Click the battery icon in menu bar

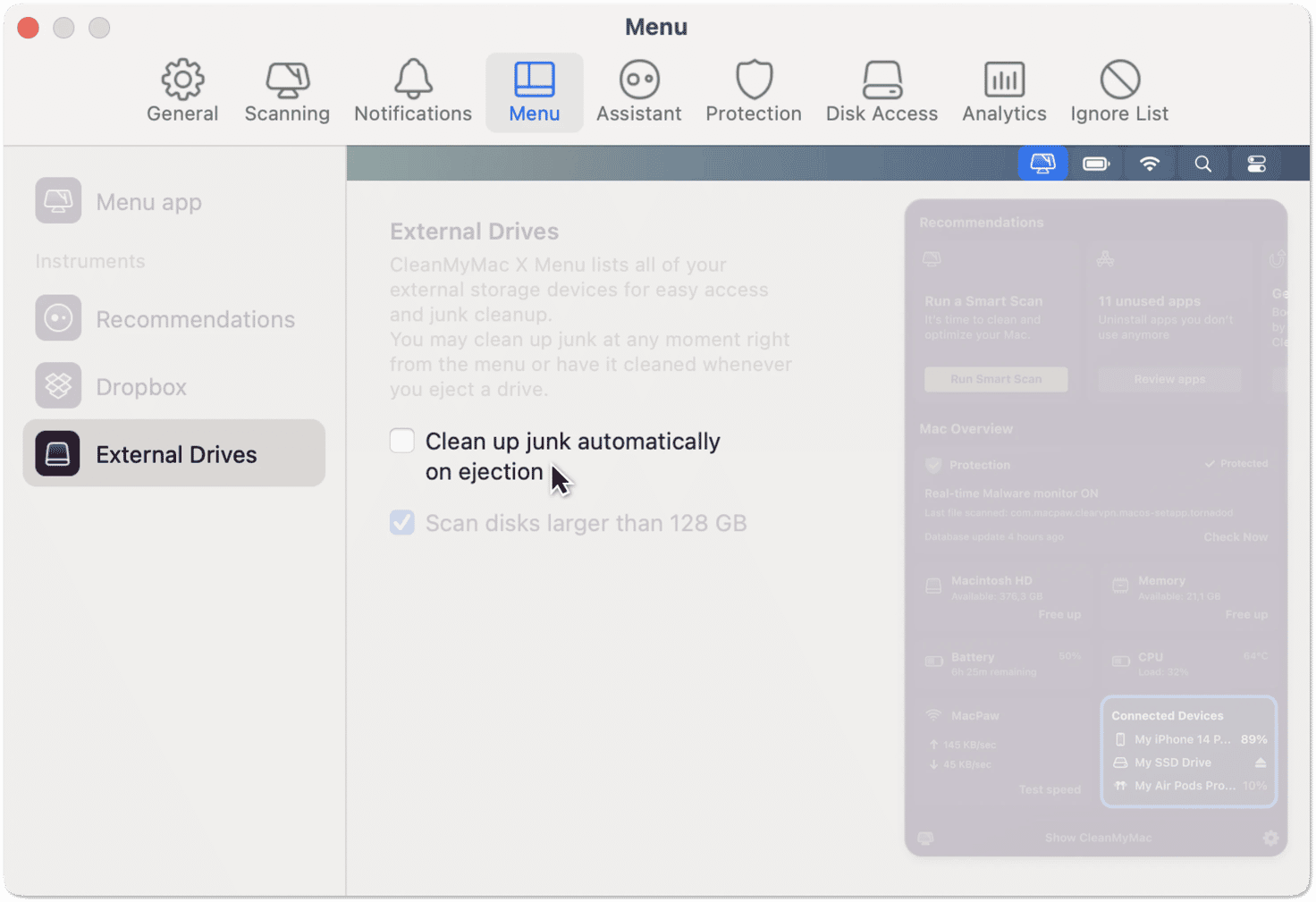click(x=1096, y=164)
